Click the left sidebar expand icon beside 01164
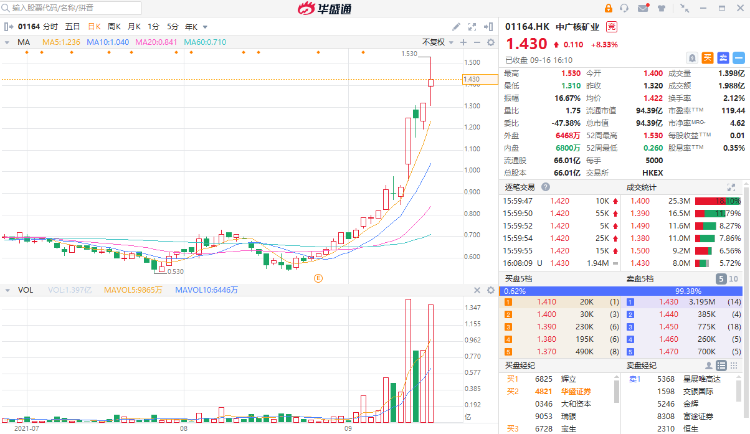 (x=8, y=27)
